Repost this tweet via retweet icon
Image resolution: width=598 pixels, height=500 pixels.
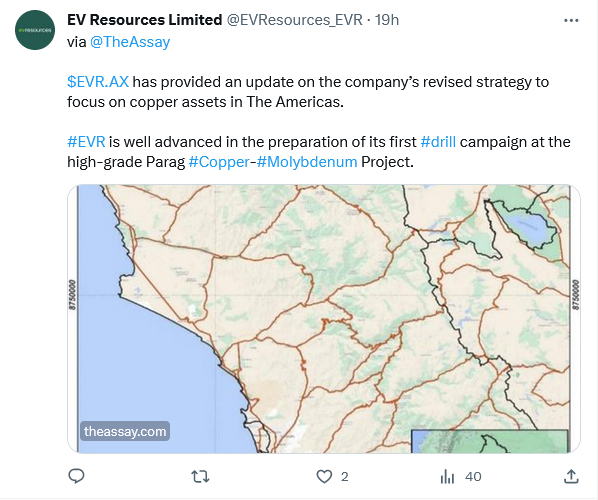[200, 477]
